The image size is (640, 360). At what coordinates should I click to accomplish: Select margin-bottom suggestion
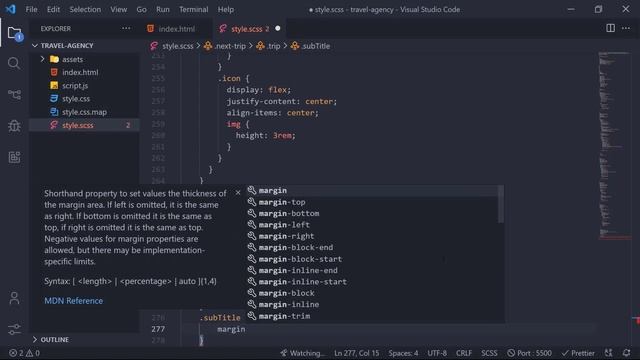371,213
